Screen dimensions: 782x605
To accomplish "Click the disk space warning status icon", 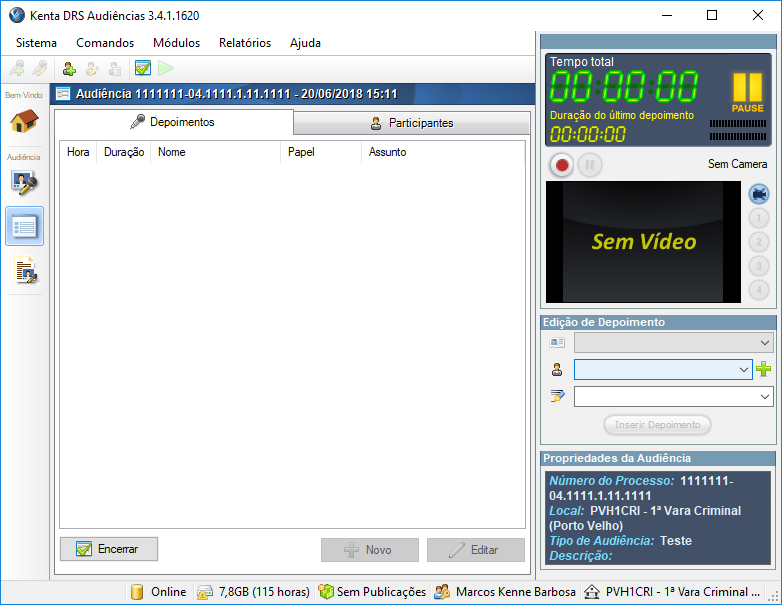I will 204,592.
